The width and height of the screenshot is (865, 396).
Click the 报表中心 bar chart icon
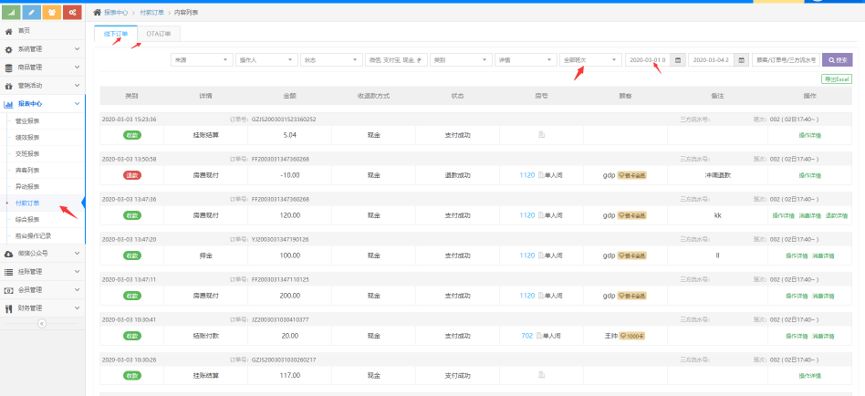tap(8, 104)
